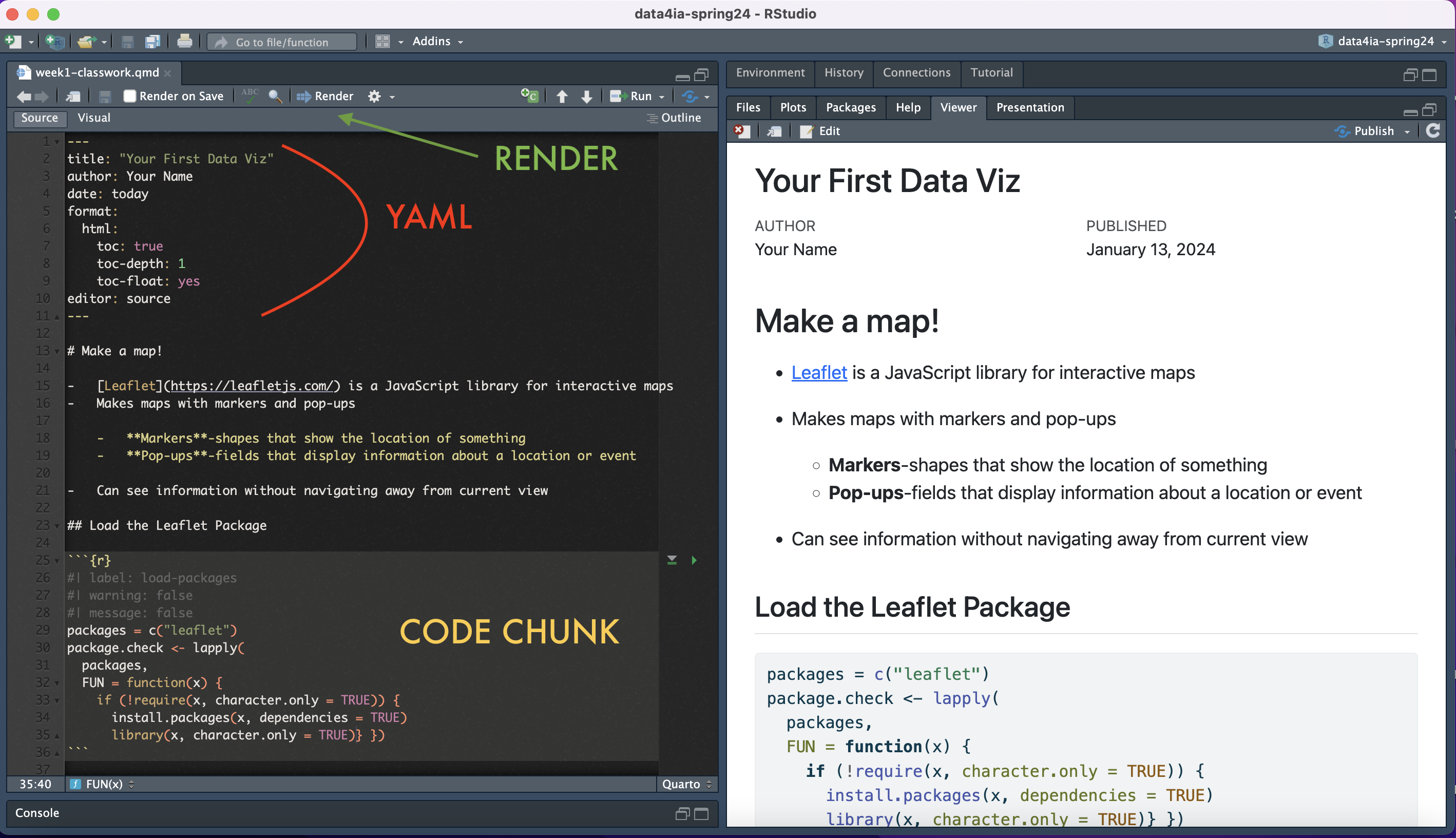Run current chunk with green play icon
Image resolution: width=1456 pixels, height=838 pixels.
pyautogui.click(x=694, y=560)
